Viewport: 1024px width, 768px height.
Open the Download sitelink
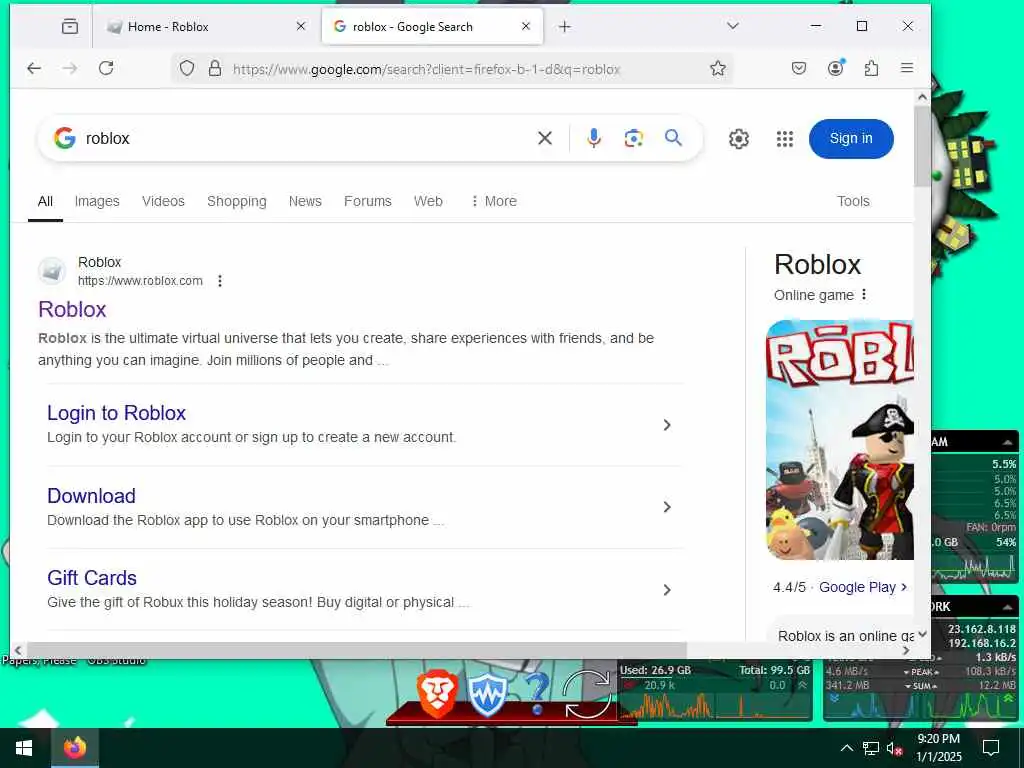coord(91,496)
